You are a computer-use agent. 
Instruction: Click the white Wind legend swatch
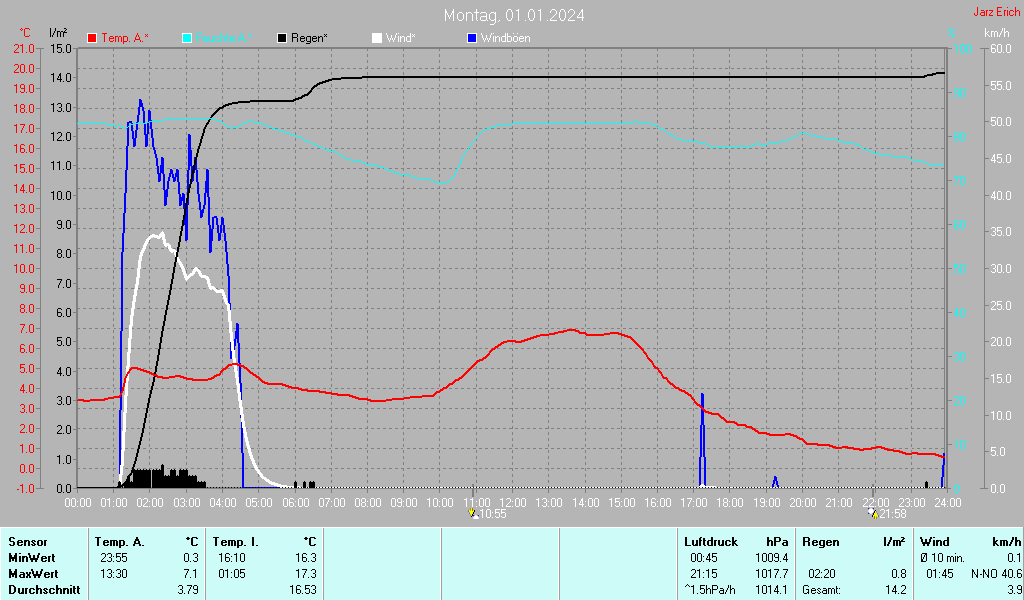pos(377,38)
